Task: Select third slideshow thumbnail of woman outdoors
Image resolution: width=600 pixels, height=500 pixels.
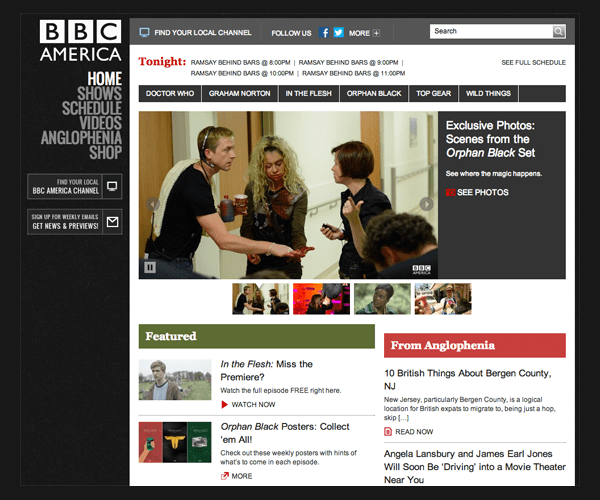Action: (x=382, y=299)
